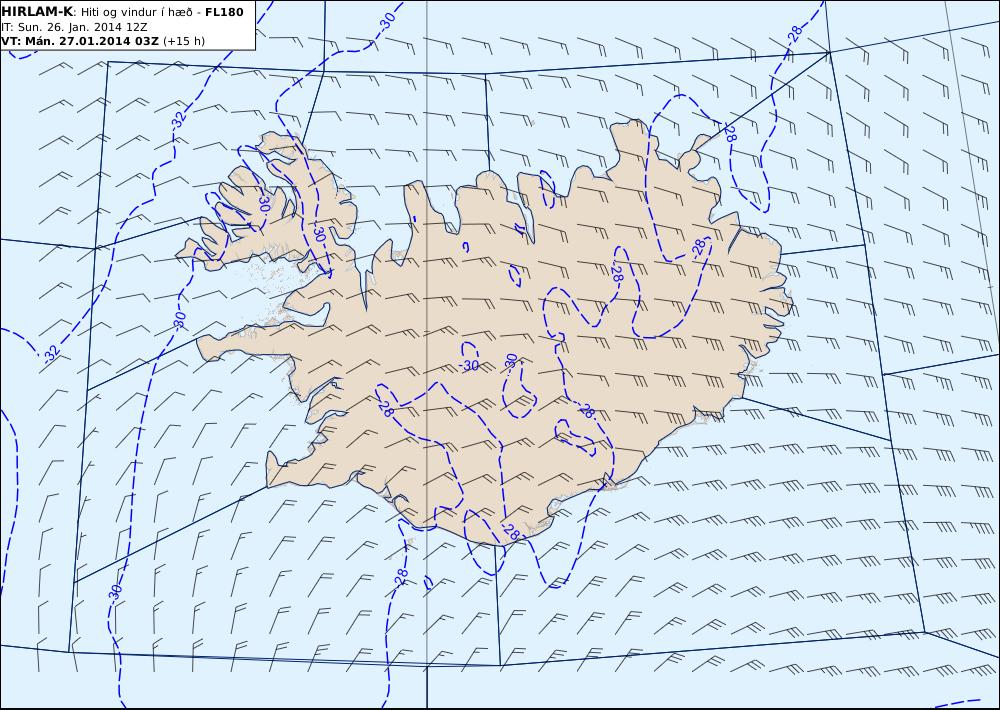Select the -28 label on the contour nearest the northeast map corner
The image size is (1000, 710).
[794, 34]
